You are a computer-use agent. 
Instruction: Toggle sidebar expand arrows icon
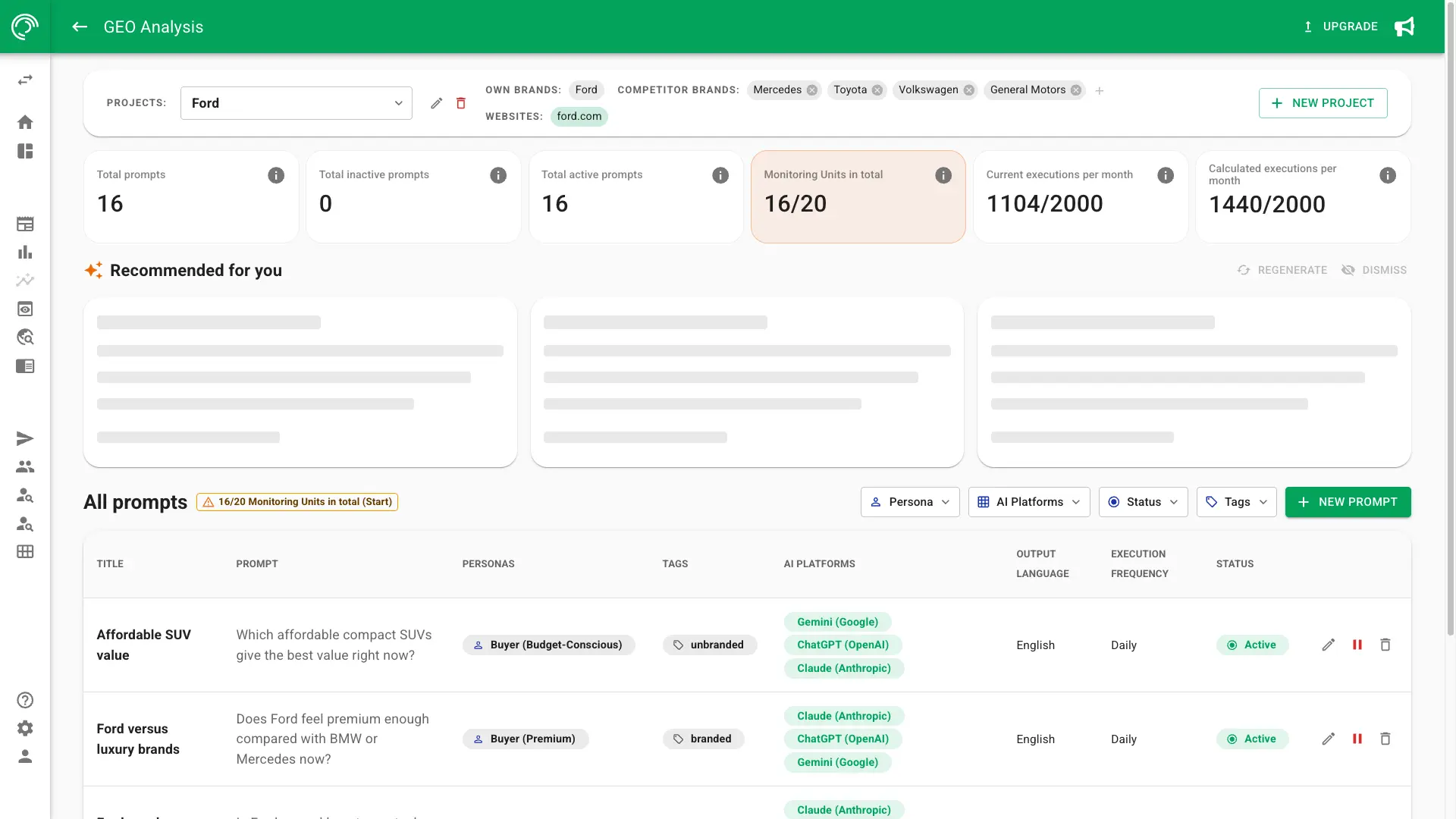(x=25, y=80)
